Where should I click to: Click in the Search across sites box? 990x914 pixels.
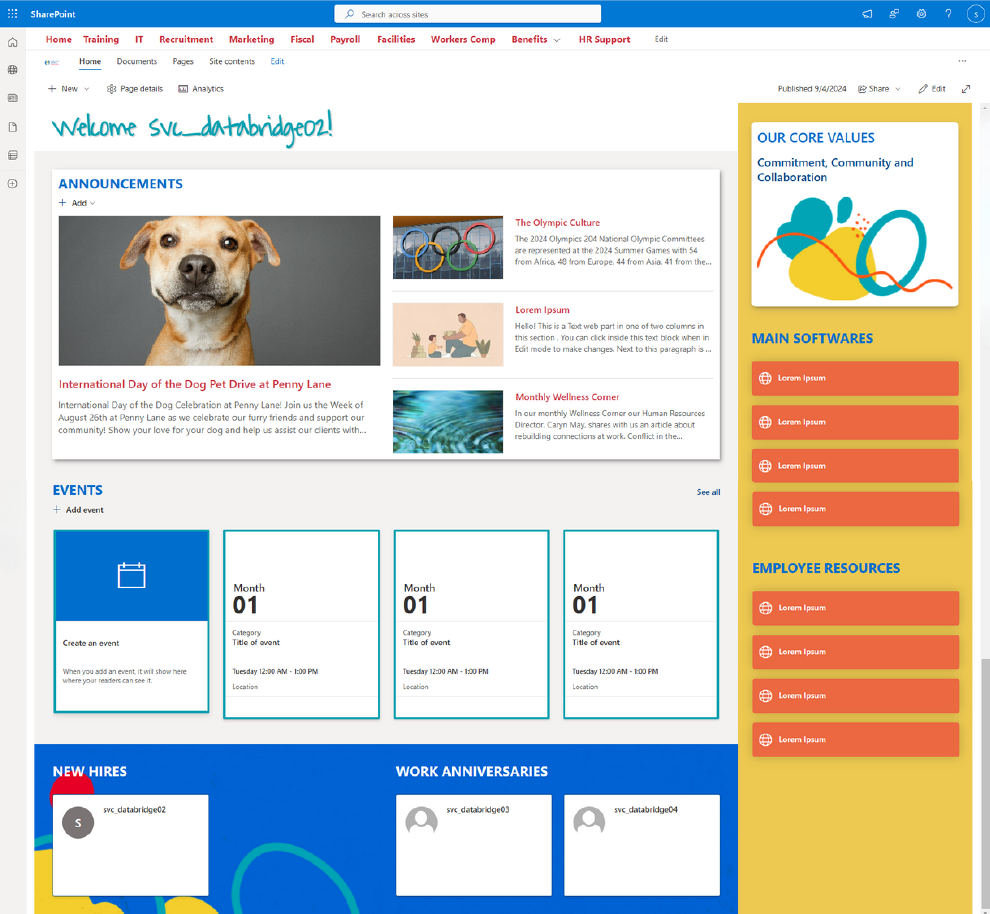pyautogui.click(x=467, y=14)
